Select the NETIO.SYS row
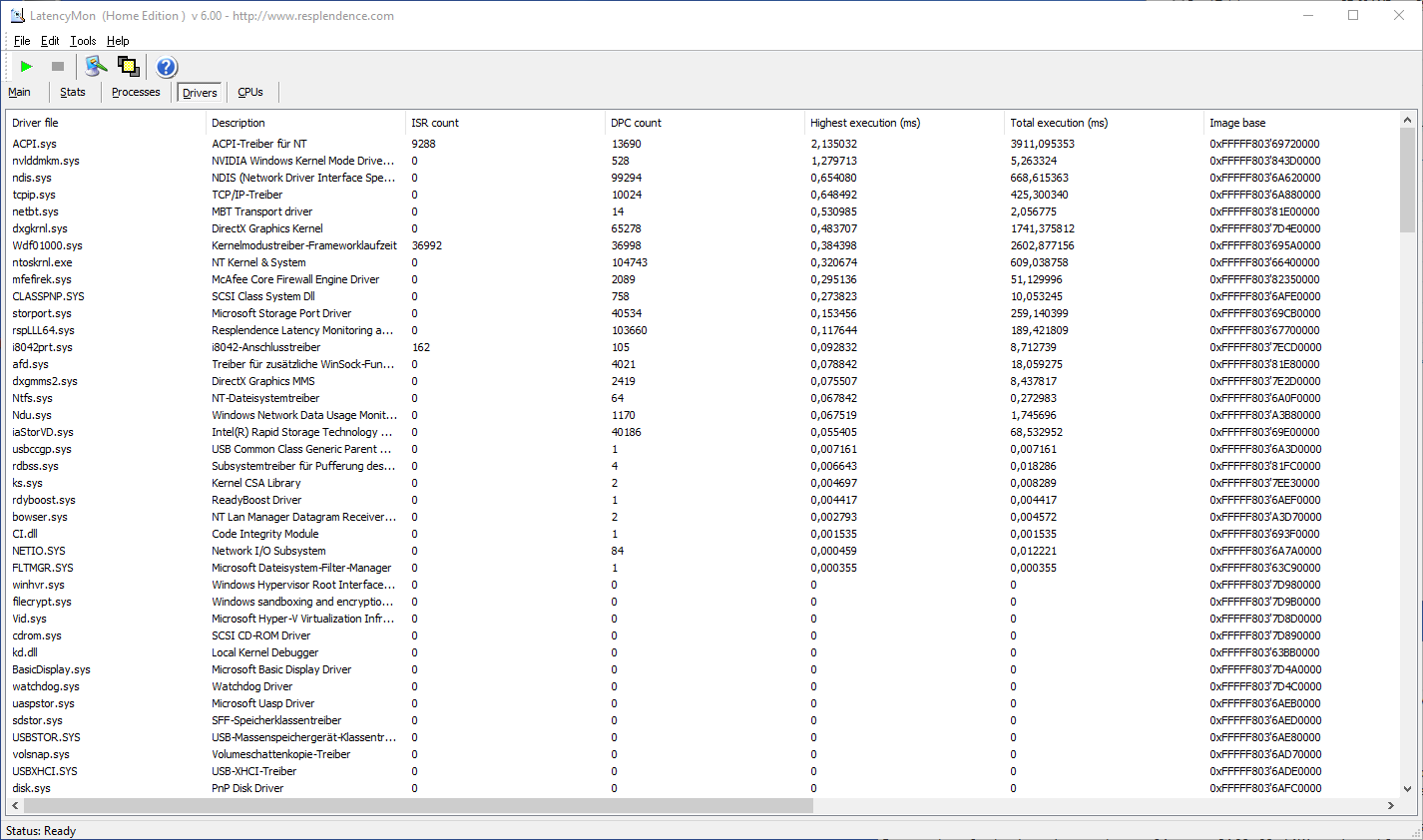 tap(703, 551)
